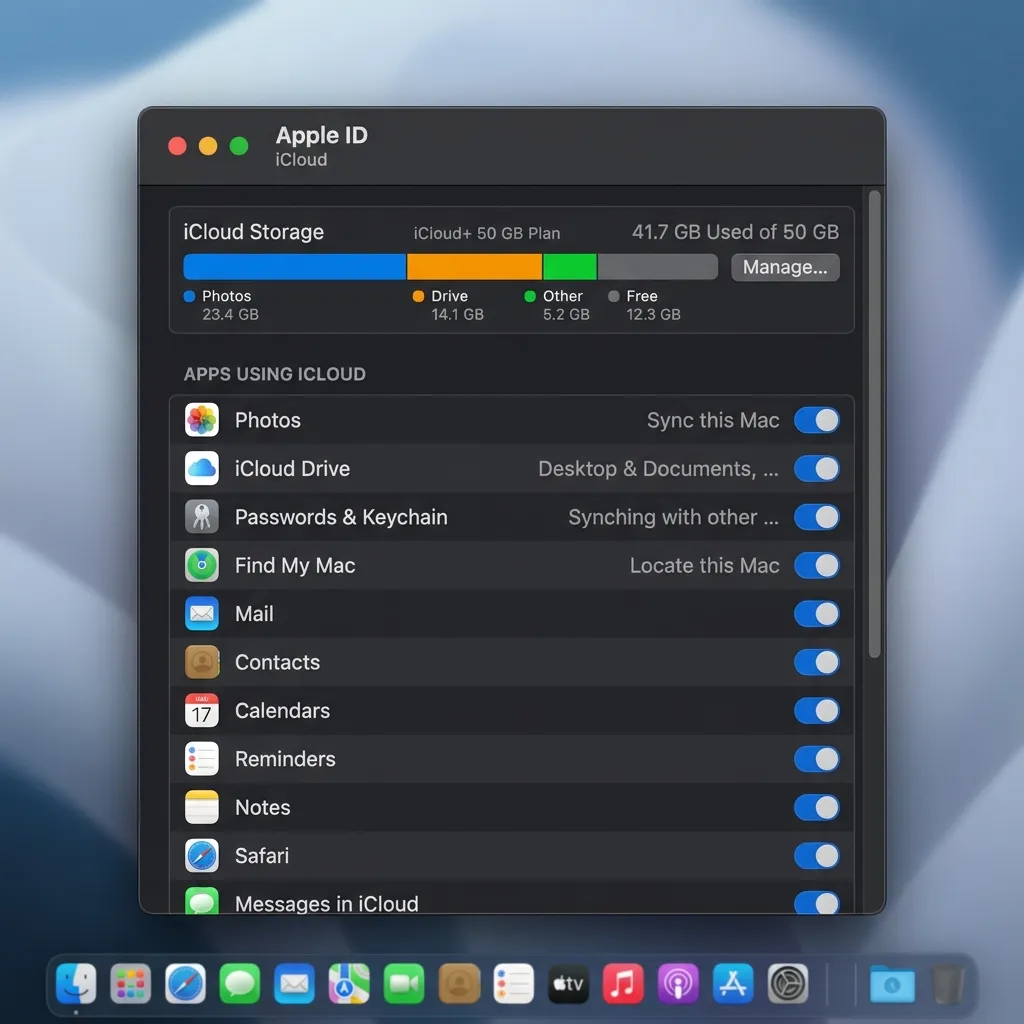Open Reminders from the Dock
This screenshot has width=1024, height=1024.
click(x=513, y=983)
